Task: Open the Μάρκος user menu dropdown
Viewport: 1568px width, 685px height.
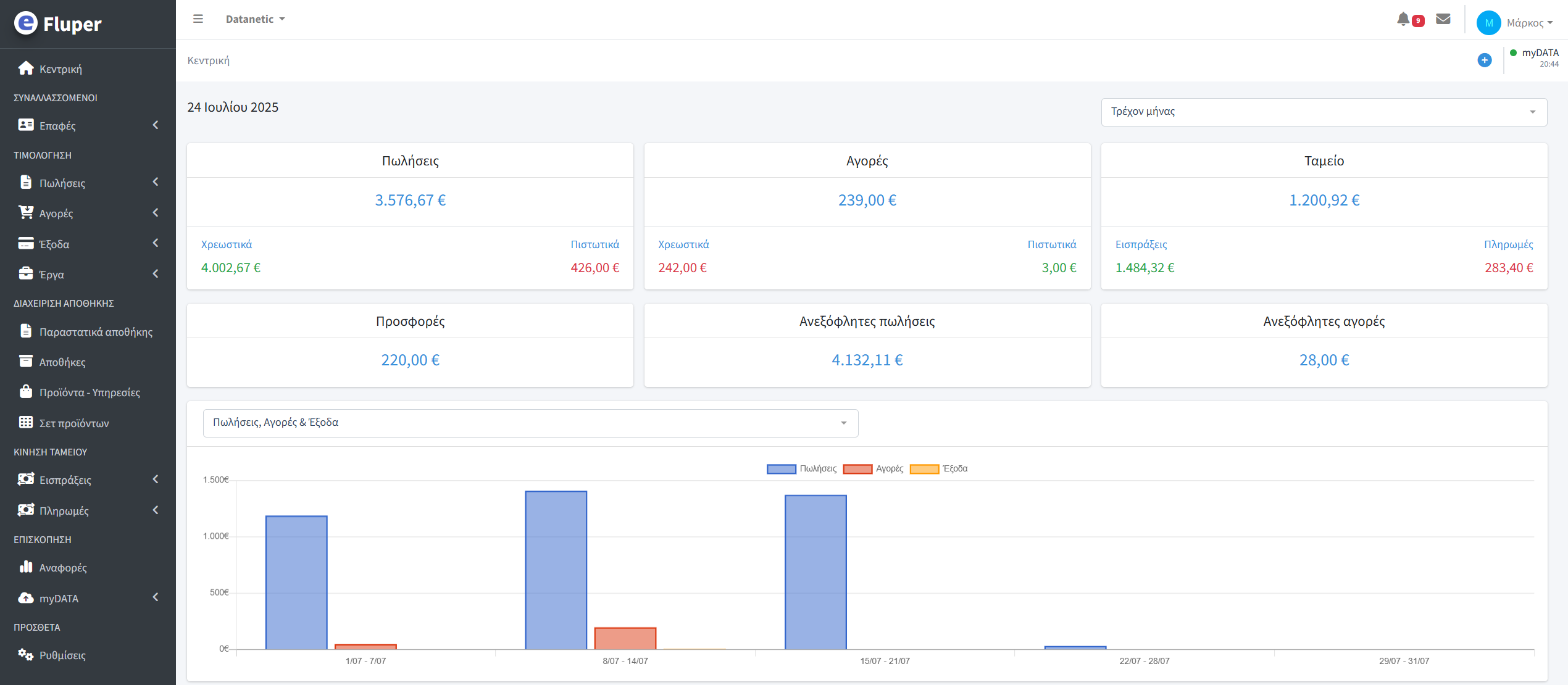Action: click(x=1530, y=23)
